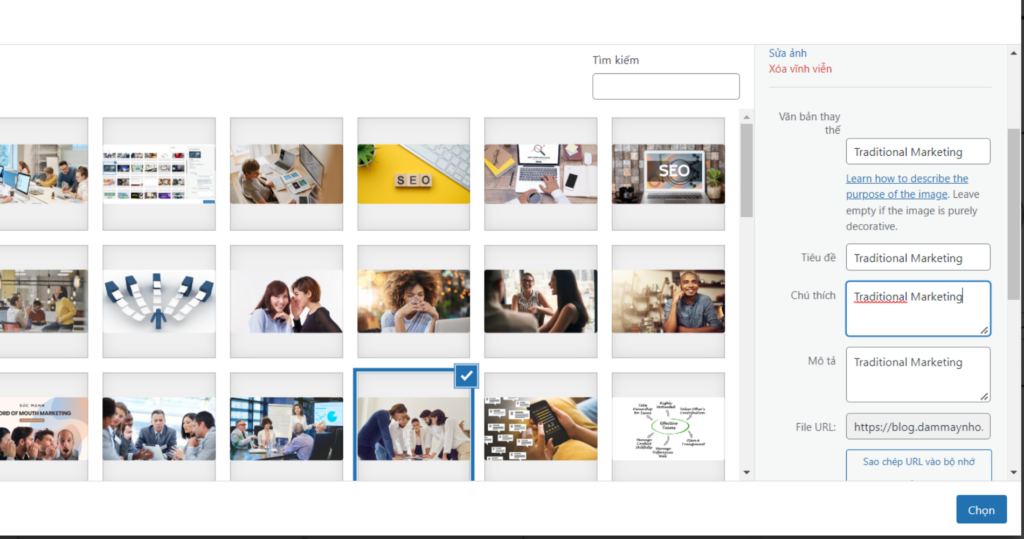Select the laptop with magnifier search thumbnail

pos(541,174)
